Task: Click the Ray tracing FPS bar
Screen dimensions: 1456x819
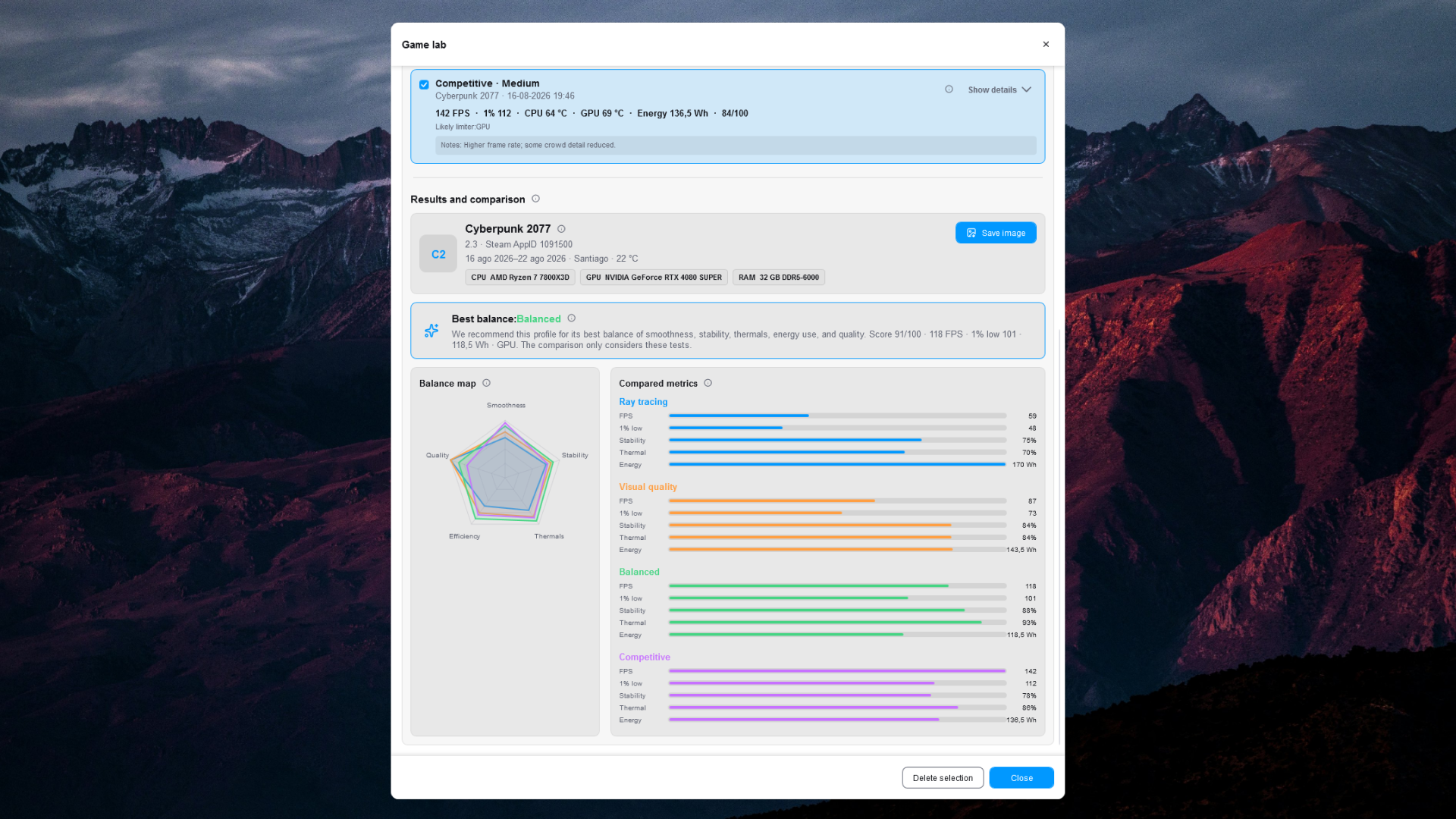Action: [837, 416]
